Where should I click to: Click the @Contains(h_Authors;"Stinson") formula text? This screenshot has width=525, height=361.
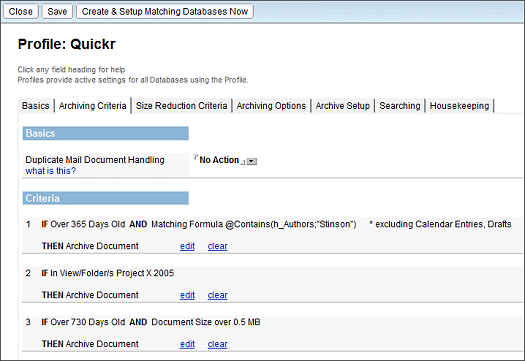[x=291, y=224]
